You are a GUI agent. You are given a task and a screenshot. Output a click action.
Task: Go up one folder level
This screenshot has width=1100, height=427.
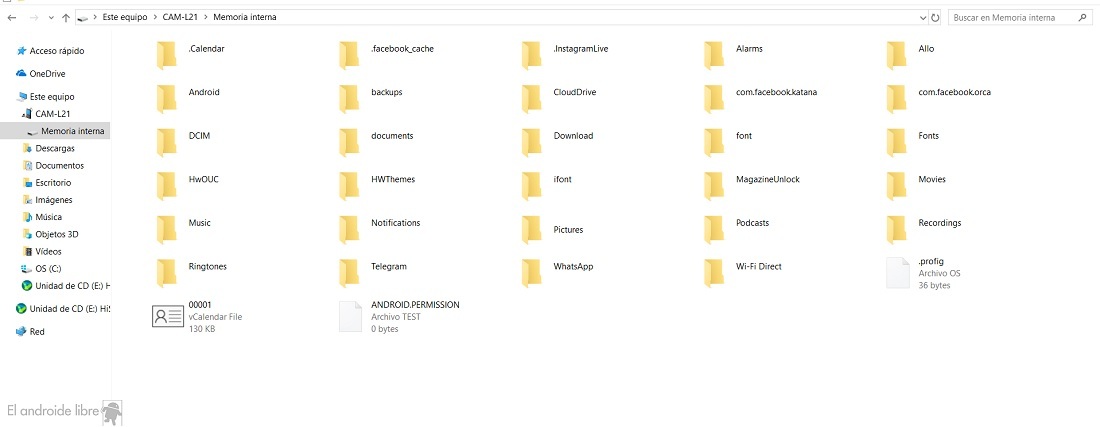click(x=65, y=18)
